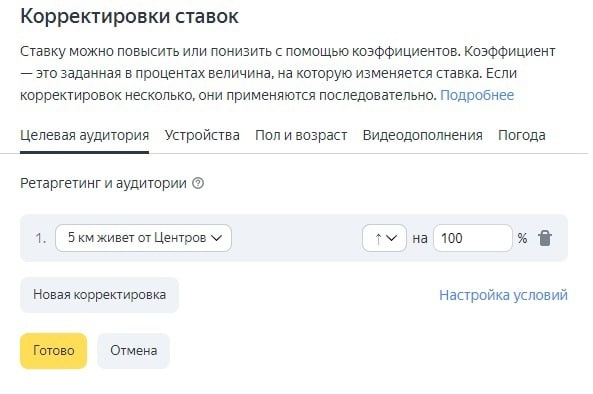Cancel changes with the Отмена button
The image size is (593, 394).
tap(134, 351)
